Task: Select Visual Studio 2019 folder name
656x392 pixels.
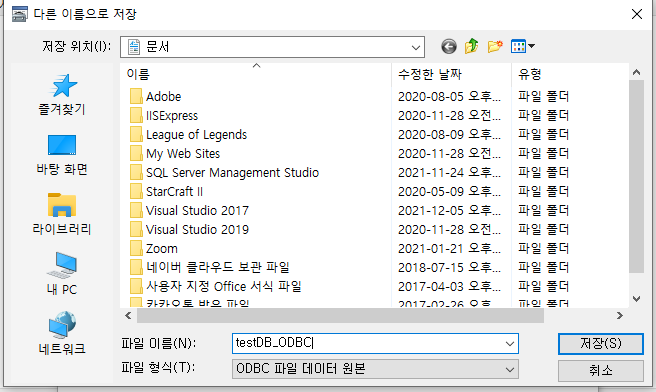Action: pos(197,229)
